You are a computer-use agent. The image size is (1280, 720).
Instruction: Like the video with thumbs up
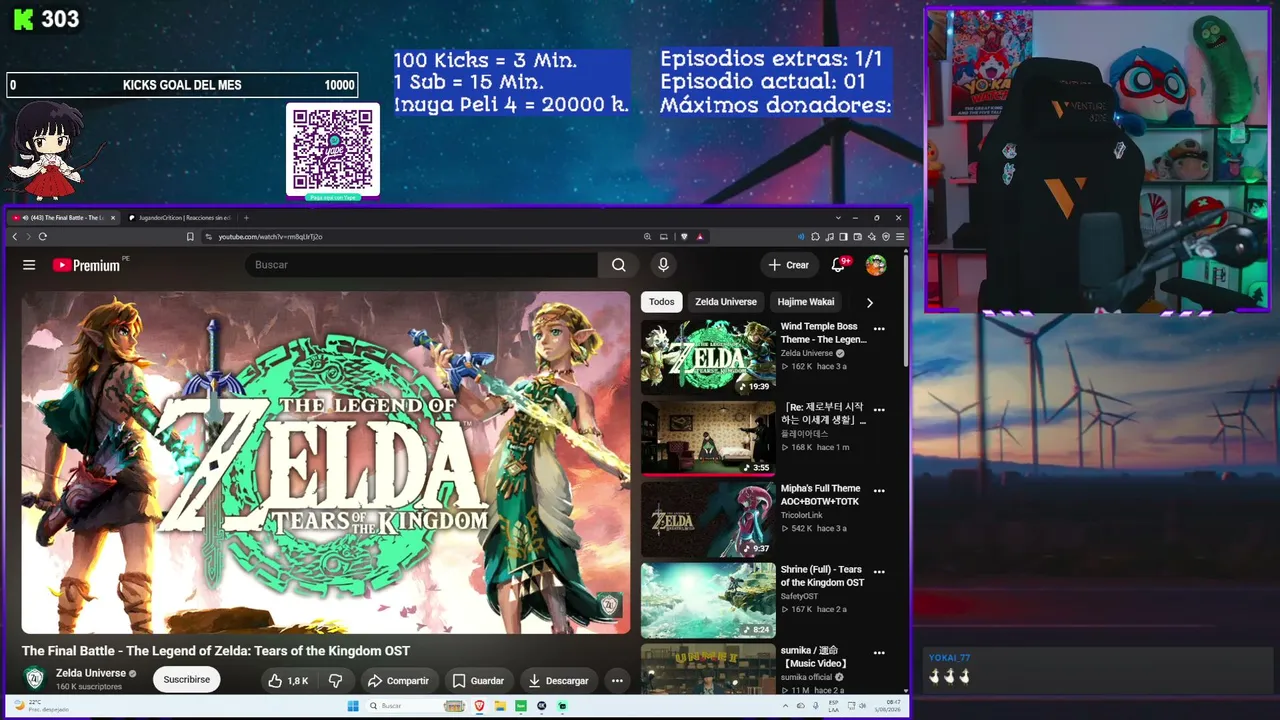pyautogui.click(x=287, y=681)
